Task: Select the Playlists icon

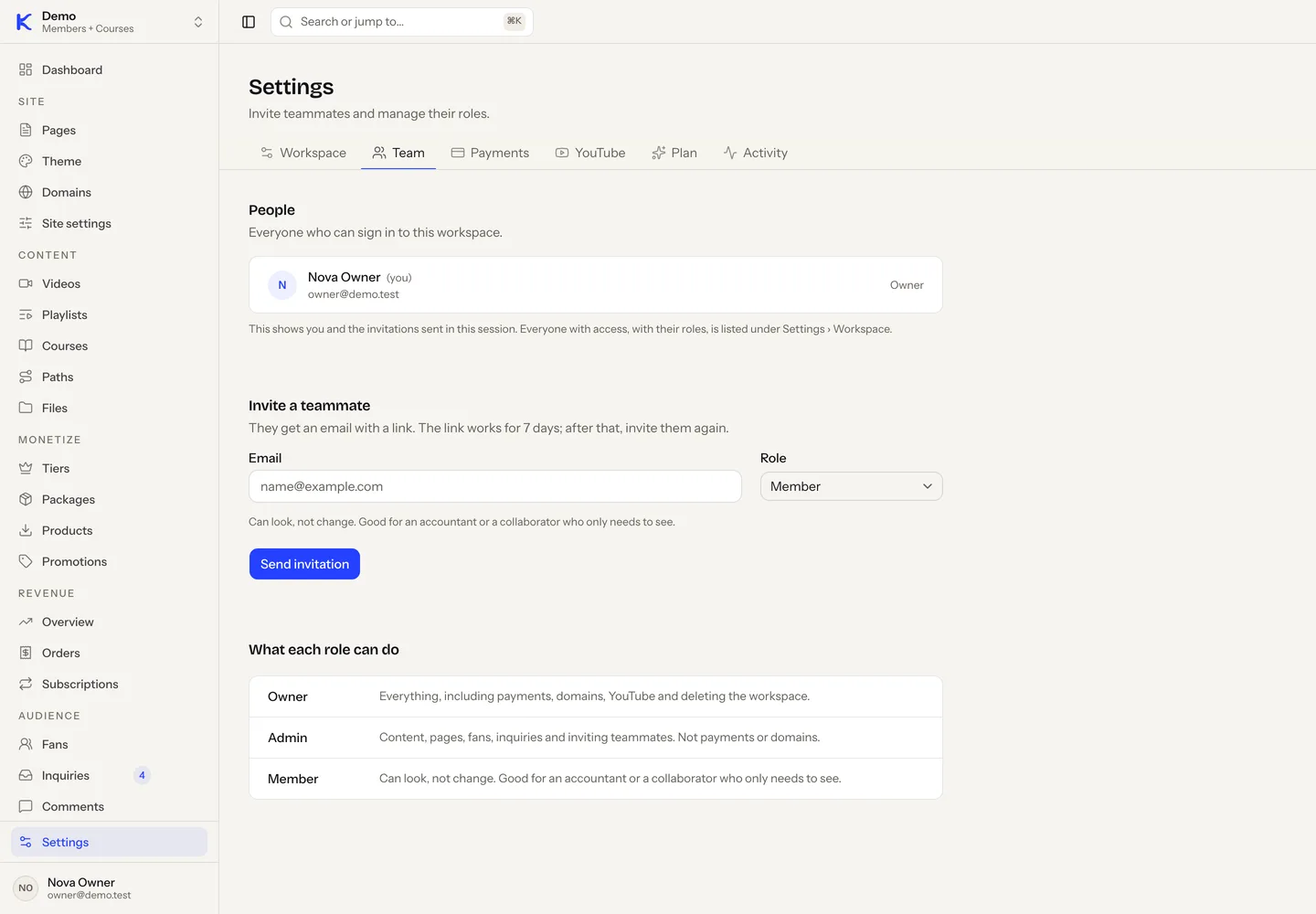Action: 26,314
